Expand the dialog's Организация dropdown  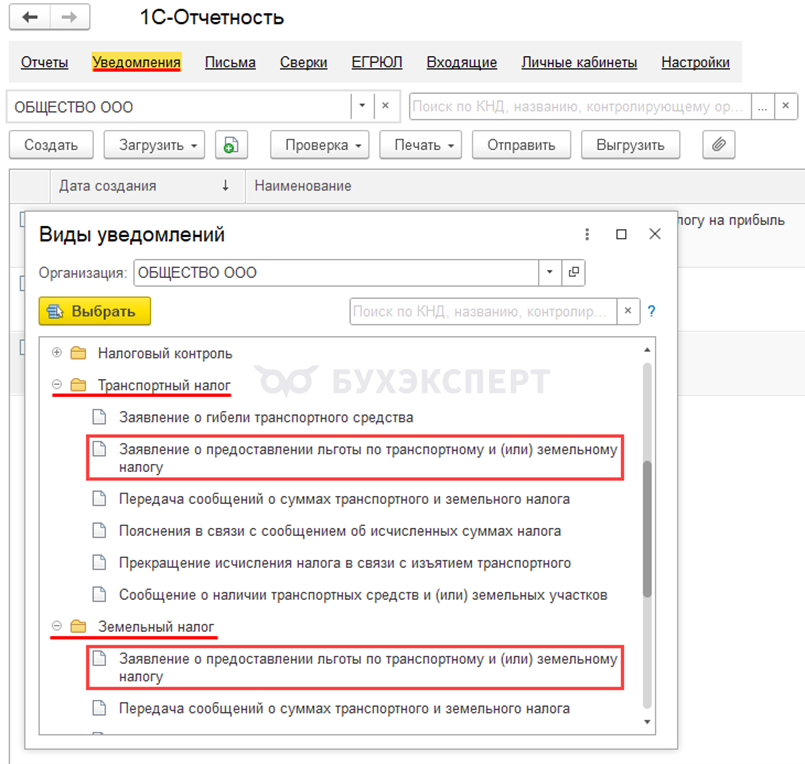click(549, 272)
